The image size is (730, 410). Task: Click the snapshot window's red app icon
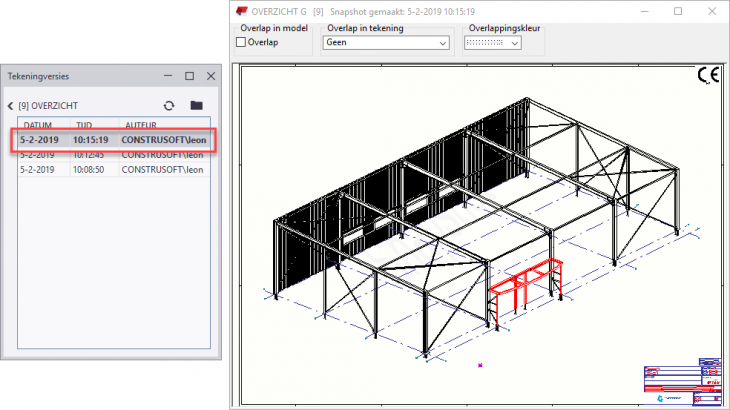click(x=241, y=11)
